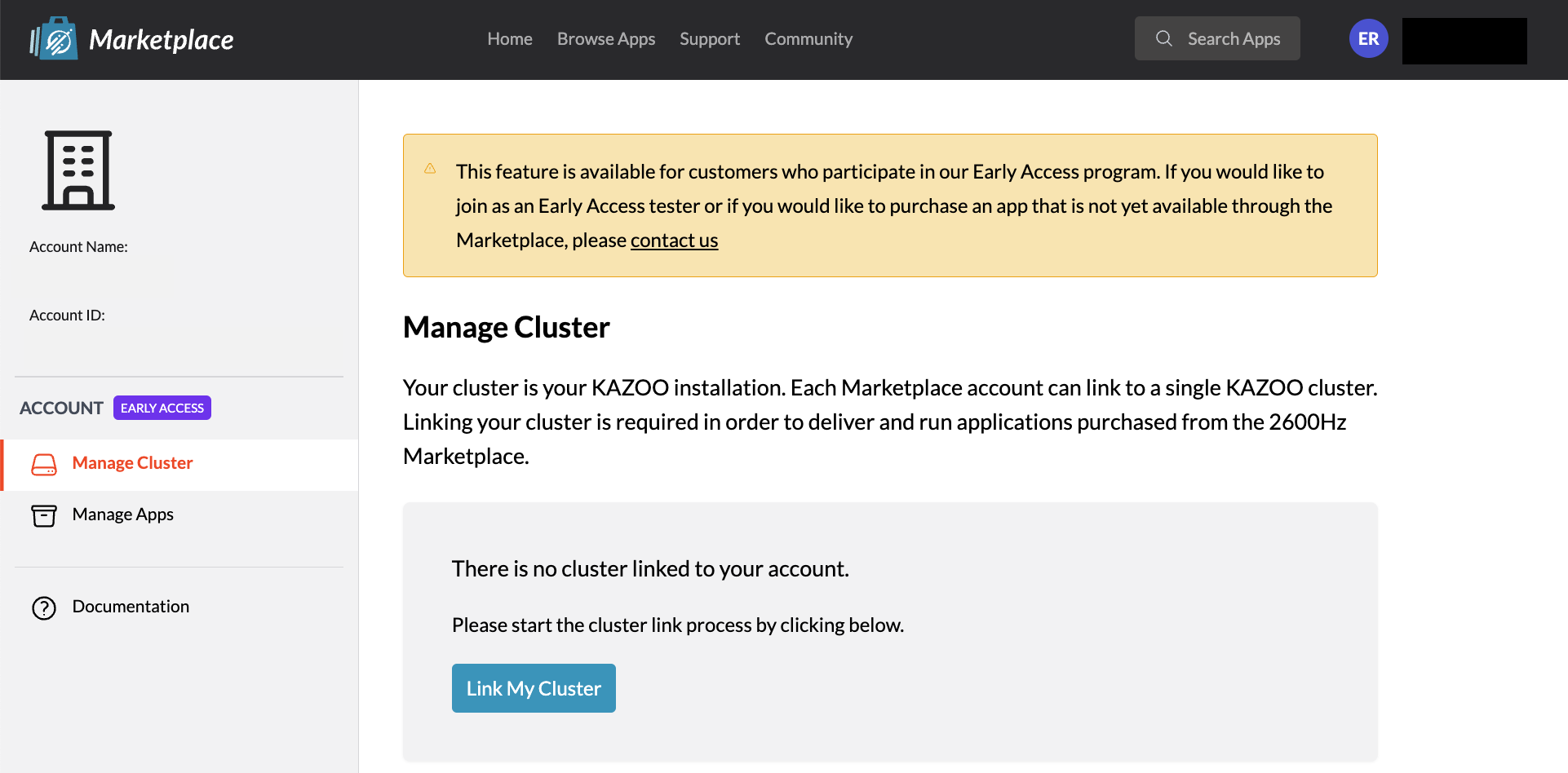The width and height of the screenshot is (1568, 773).
Task: Click the Documentation question mark icon
Action: (x=44, y=607)
